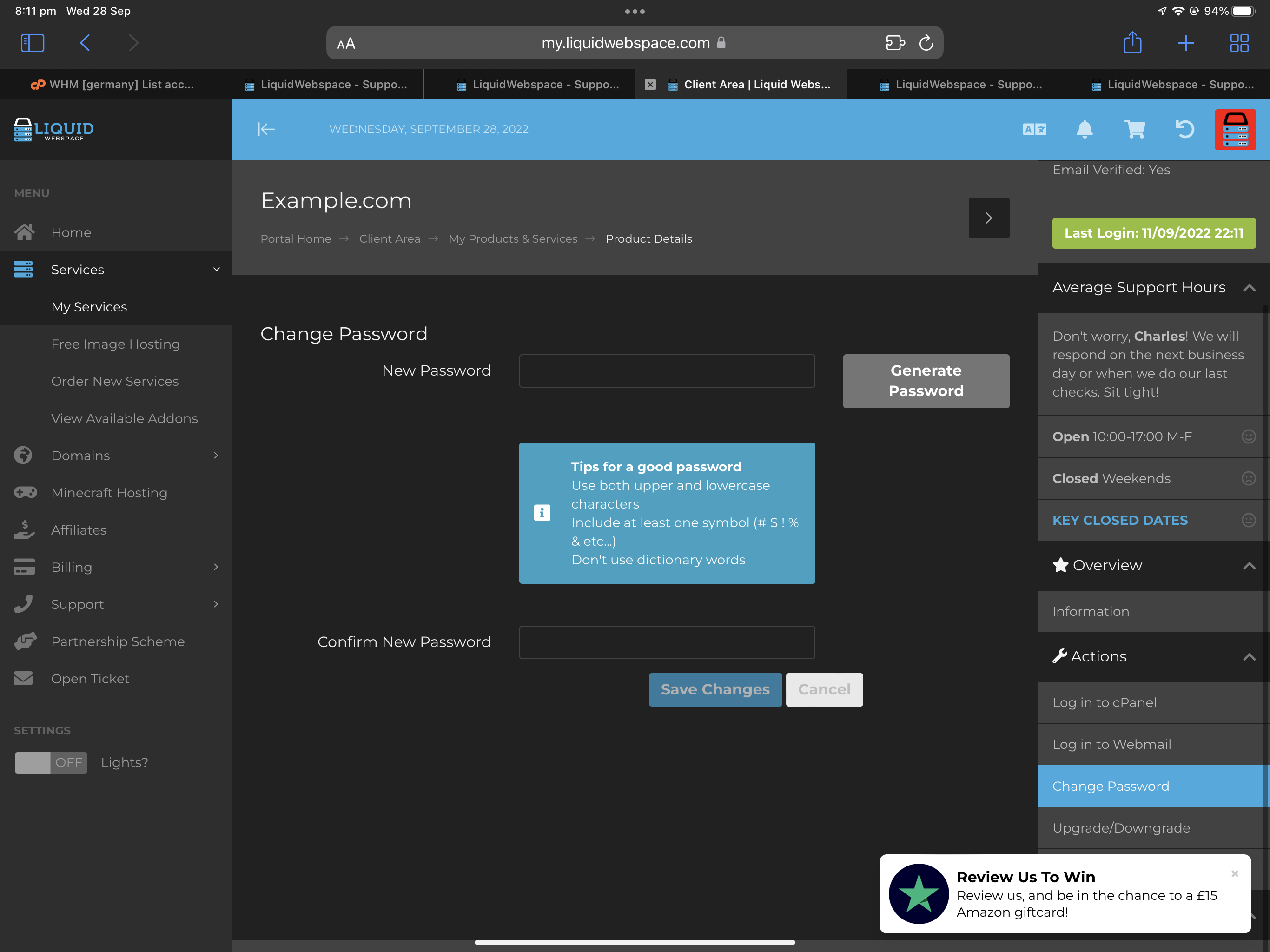
Task: Click the notification bell icon
Action: tap(1084, 129)
